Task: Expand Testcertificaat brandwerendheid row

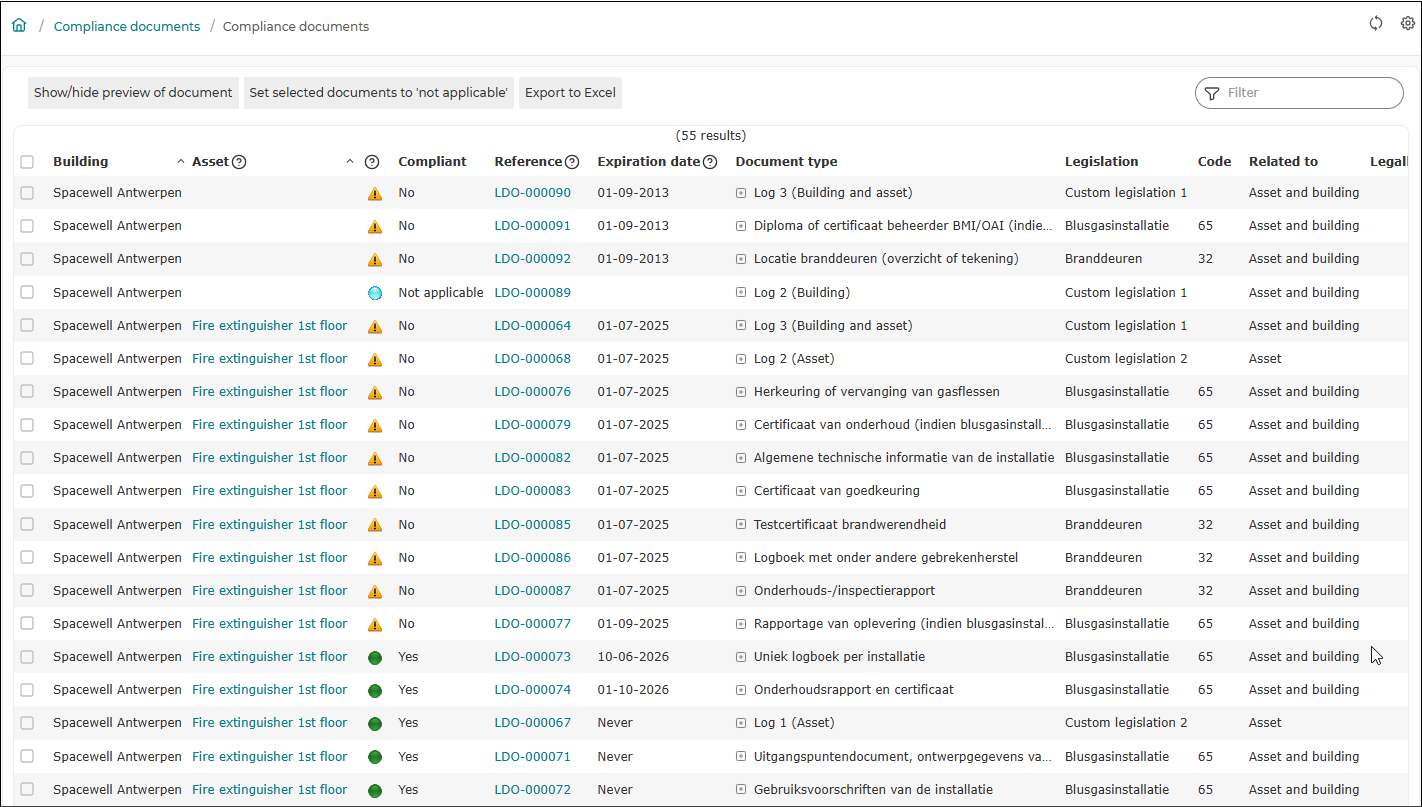Action: (x=741, y=525)
